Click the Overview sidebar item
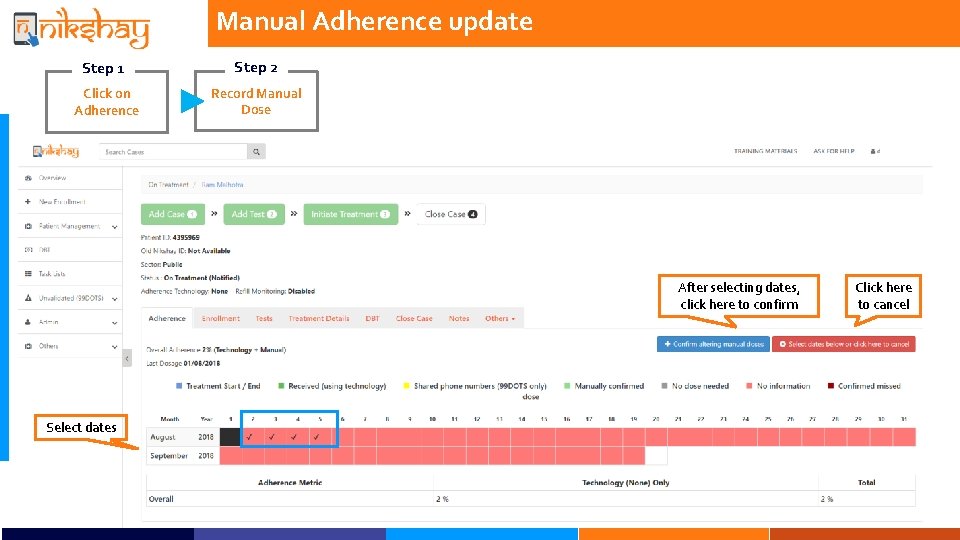Viewport: 960px width, 540px height. 70,178
